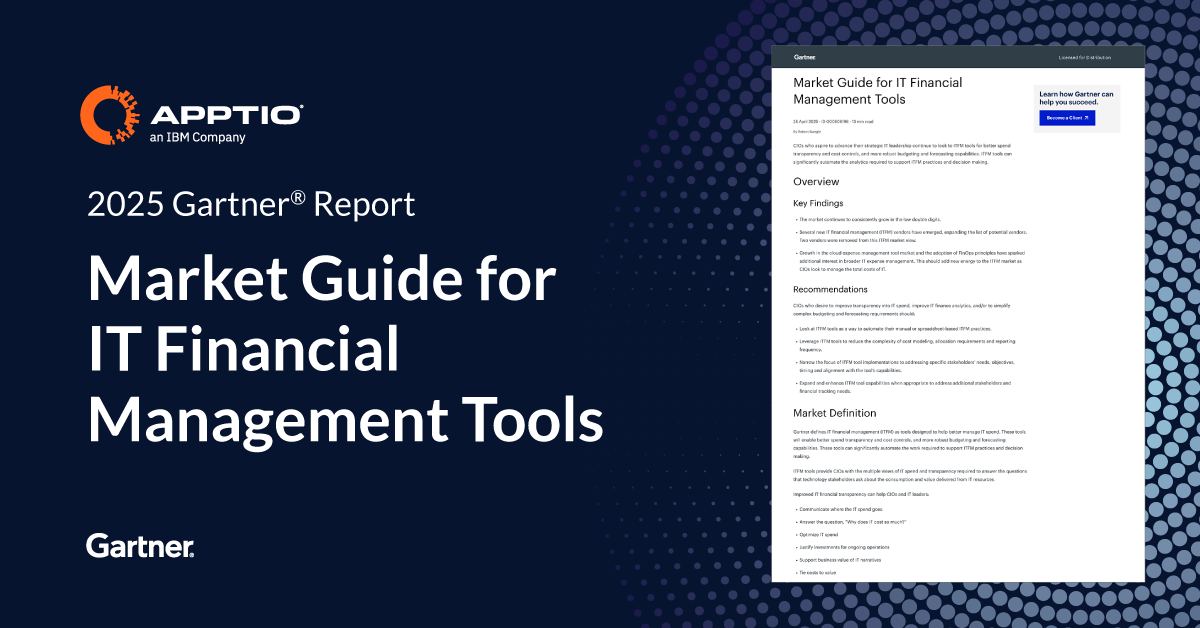The image size is (1200, 628).
Task: Click the 13 min read indicator
Action: pos(863,122)
